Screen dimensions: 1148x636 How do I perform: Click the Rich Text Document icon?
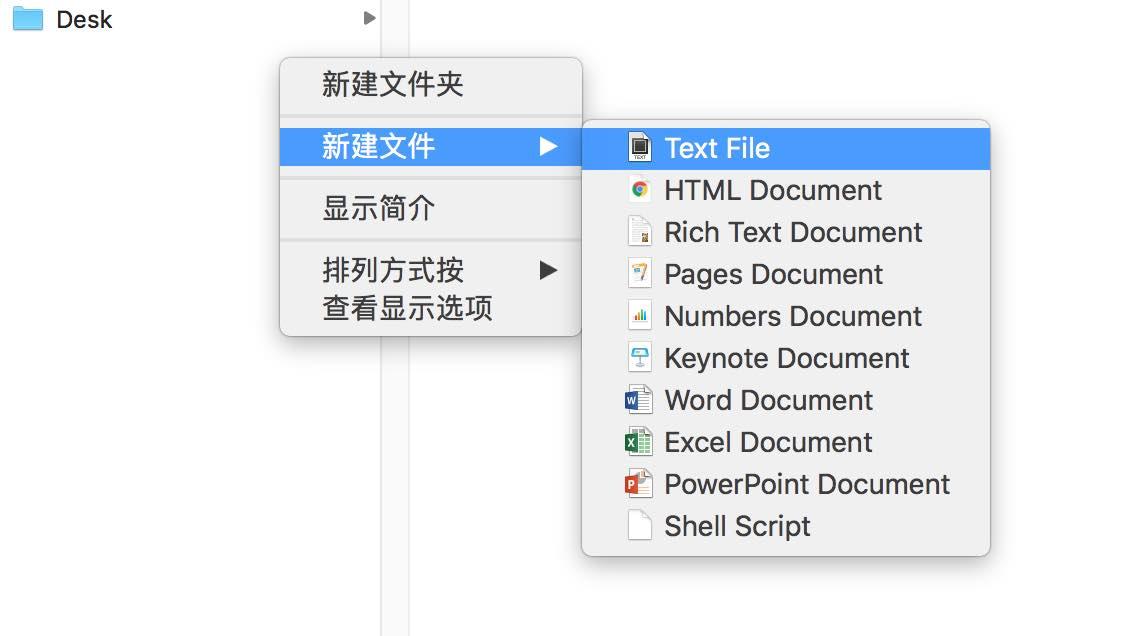[639, 232]
